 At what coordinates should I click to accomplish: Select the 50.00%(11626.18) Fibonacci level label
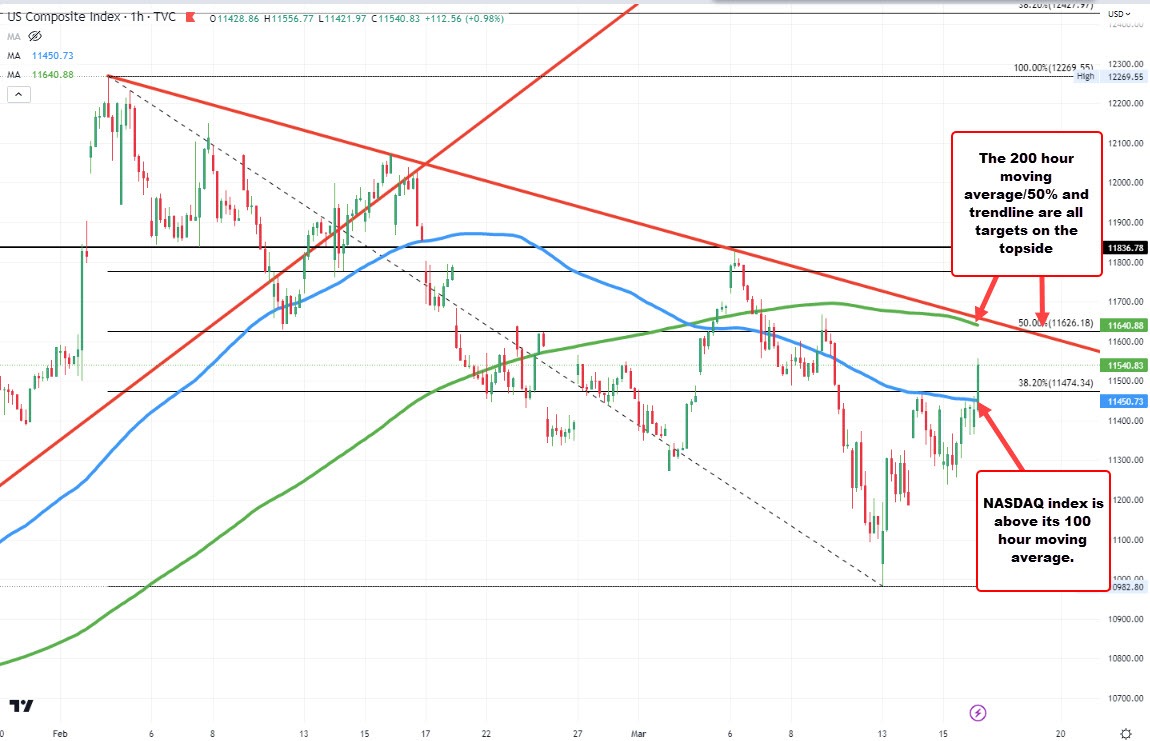(1055, 323)
